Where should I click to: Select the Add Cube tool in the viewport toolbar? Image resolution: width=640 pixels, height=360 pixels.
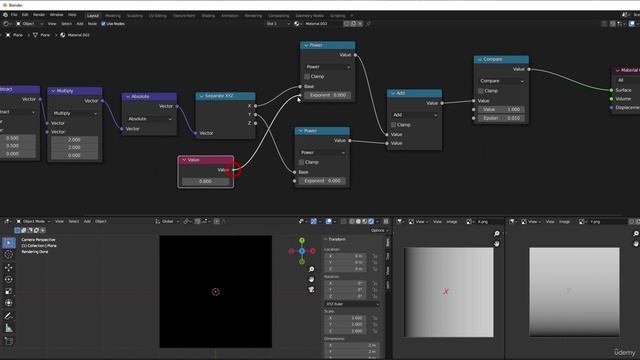[9, 341]
